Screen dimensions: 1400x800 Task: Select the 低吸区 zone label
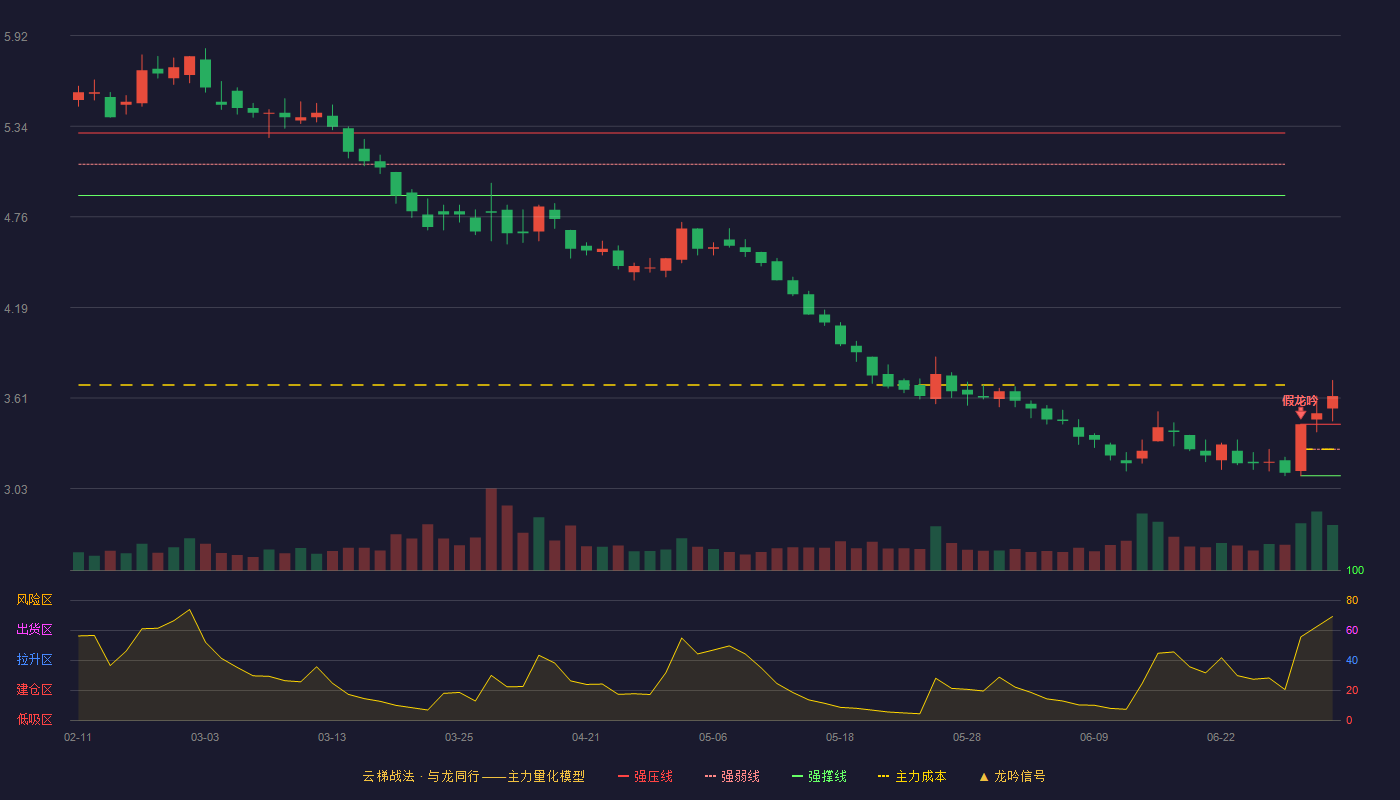[34, 719]
